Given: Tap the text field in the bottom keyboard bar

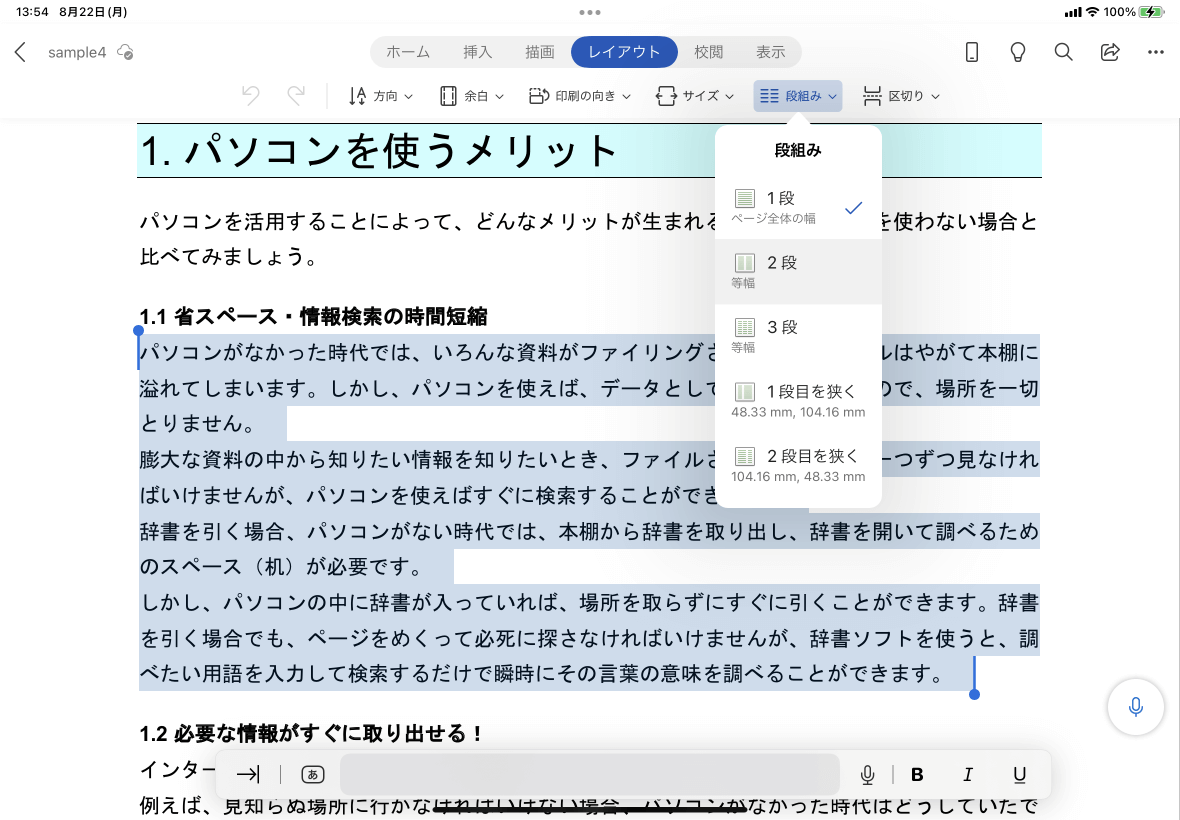Looking at the screenshot, I should (589, 774).
